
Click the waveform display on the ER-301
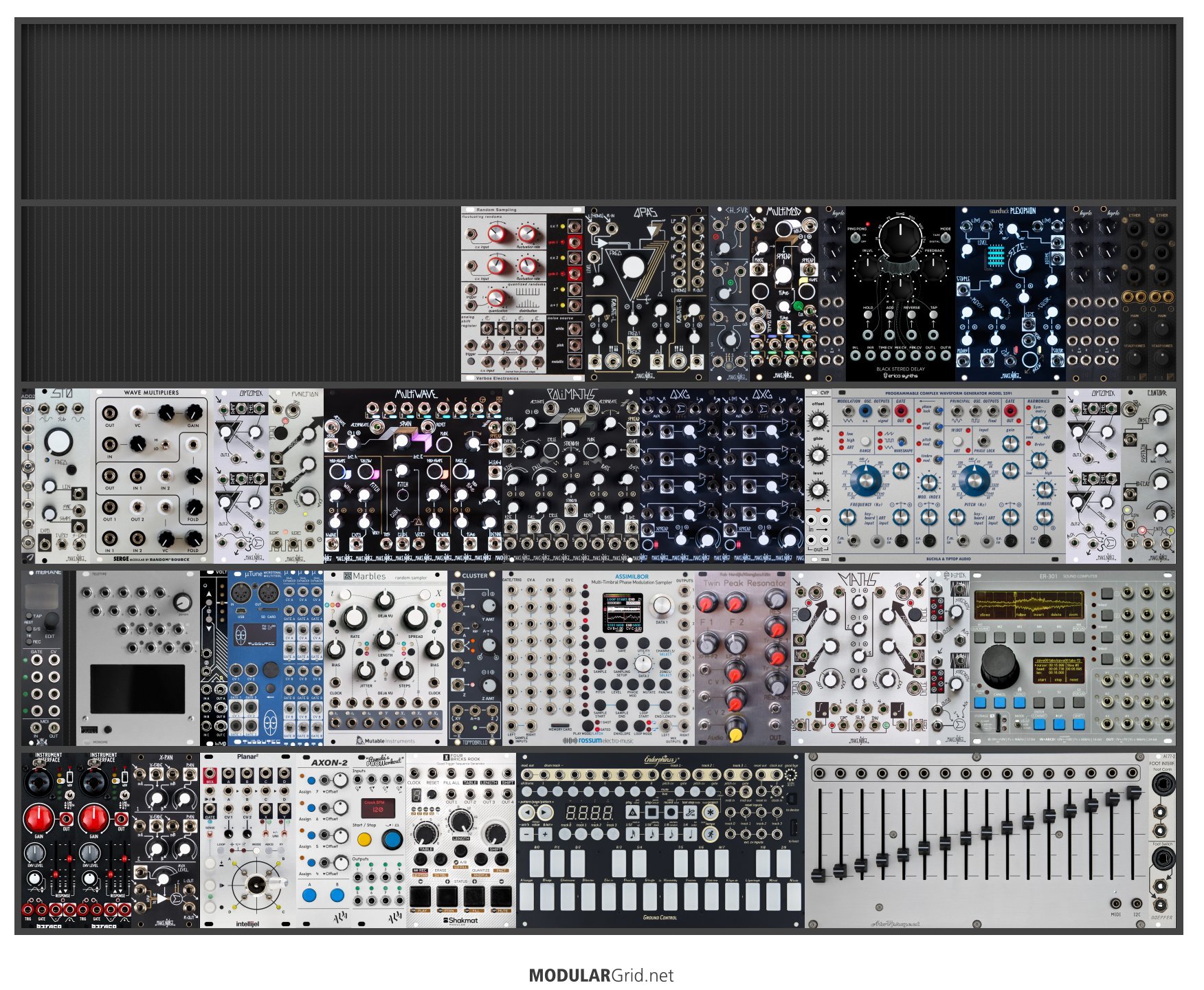coord(1029,605)
